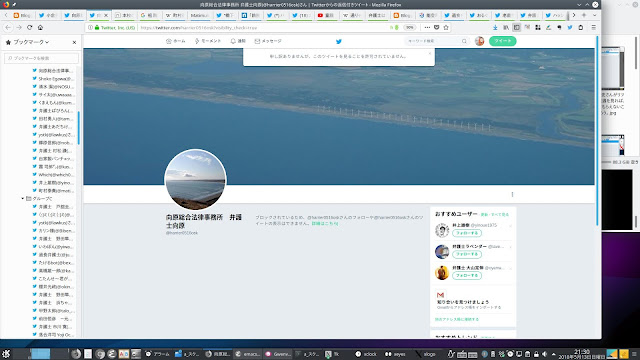
Task: Switch to the first Blog tab
Action: pyautogui.click(x=22, y=15)
